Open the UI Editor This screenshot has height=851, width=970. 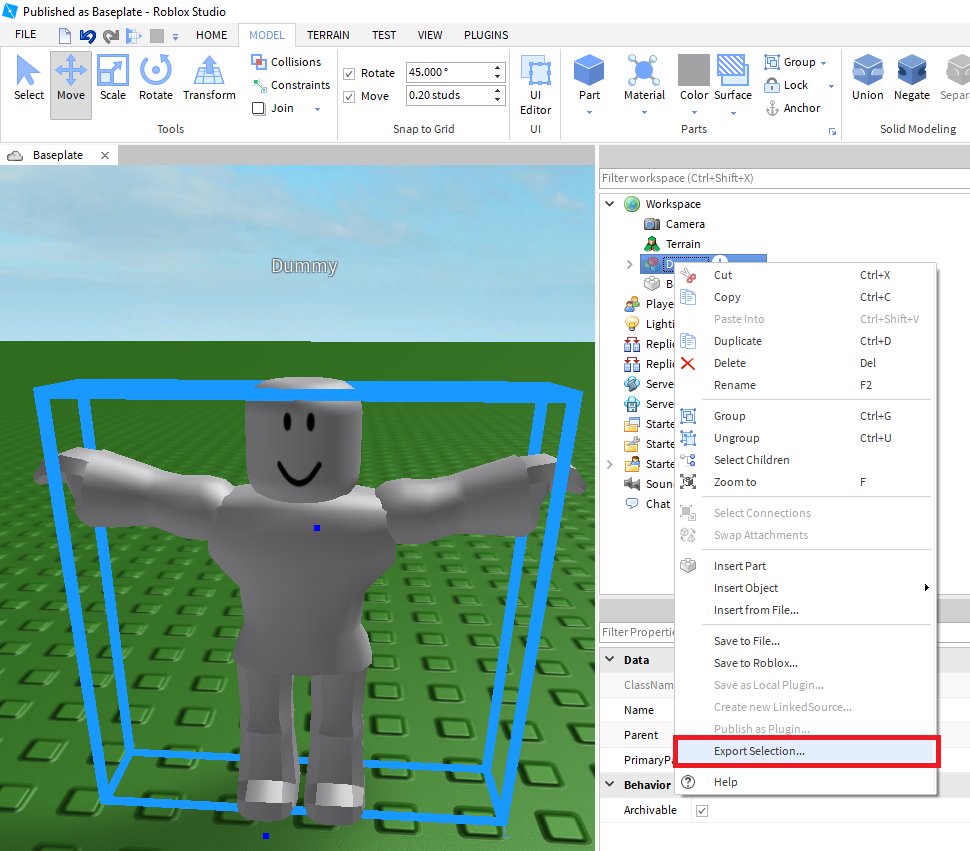click(x=535, y=85)
